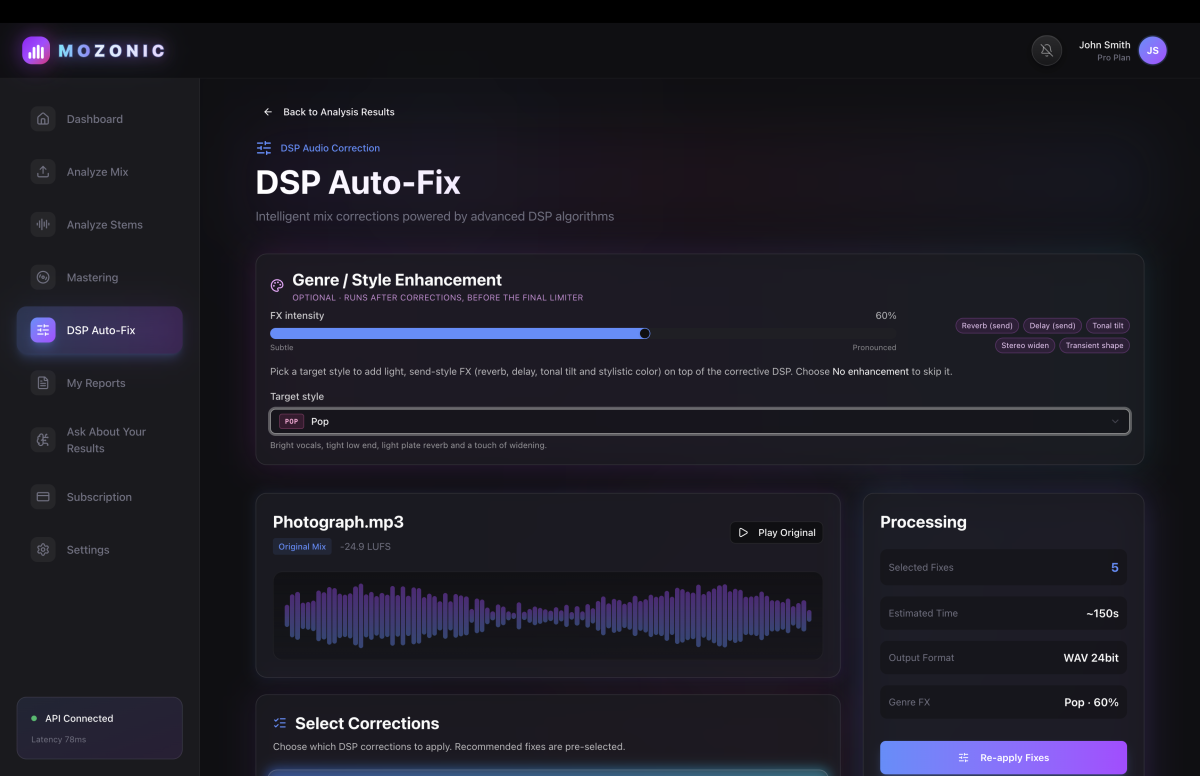Open the JS user avatar
Screen dimensions: 1200x776
coord(1152,50)
